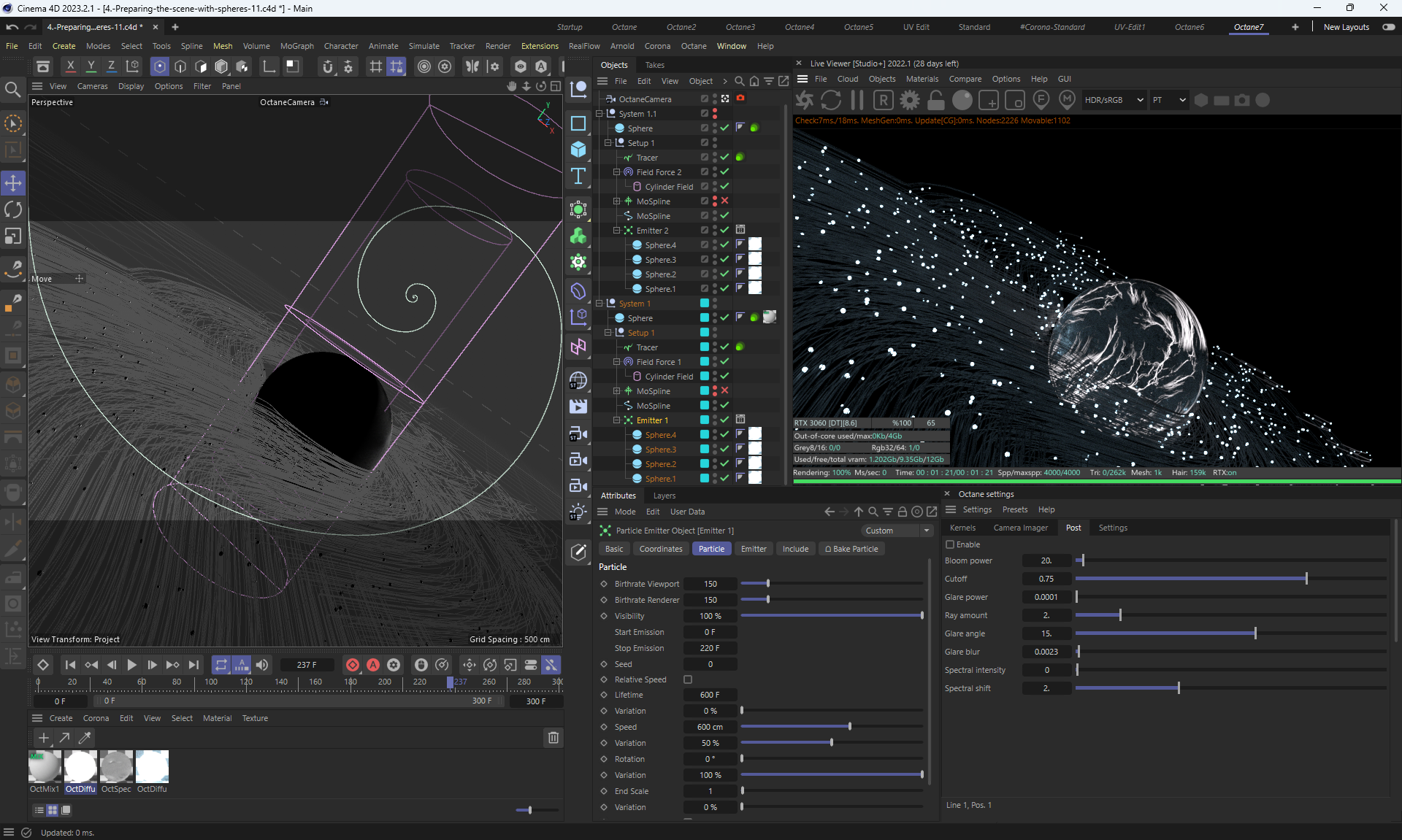The width and height of the screenshot is (1402, 840).
Task: Click the Live Viewer lock icon
Action: 935,100
